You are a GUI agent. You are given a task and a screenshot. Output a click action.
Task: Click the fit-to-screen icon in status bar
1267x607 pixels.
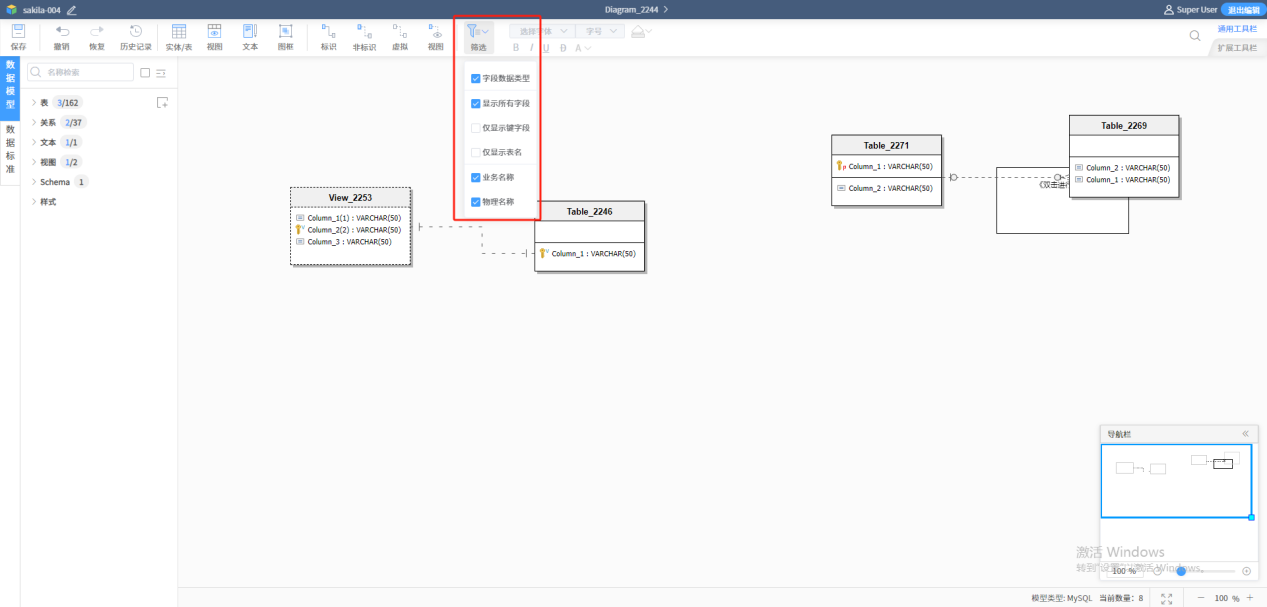coord(1166,598)
